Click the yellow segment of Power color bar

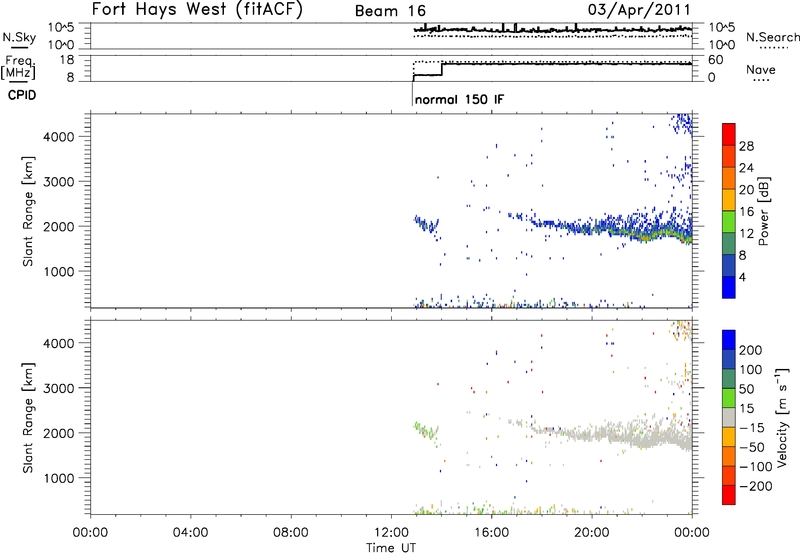729,199
